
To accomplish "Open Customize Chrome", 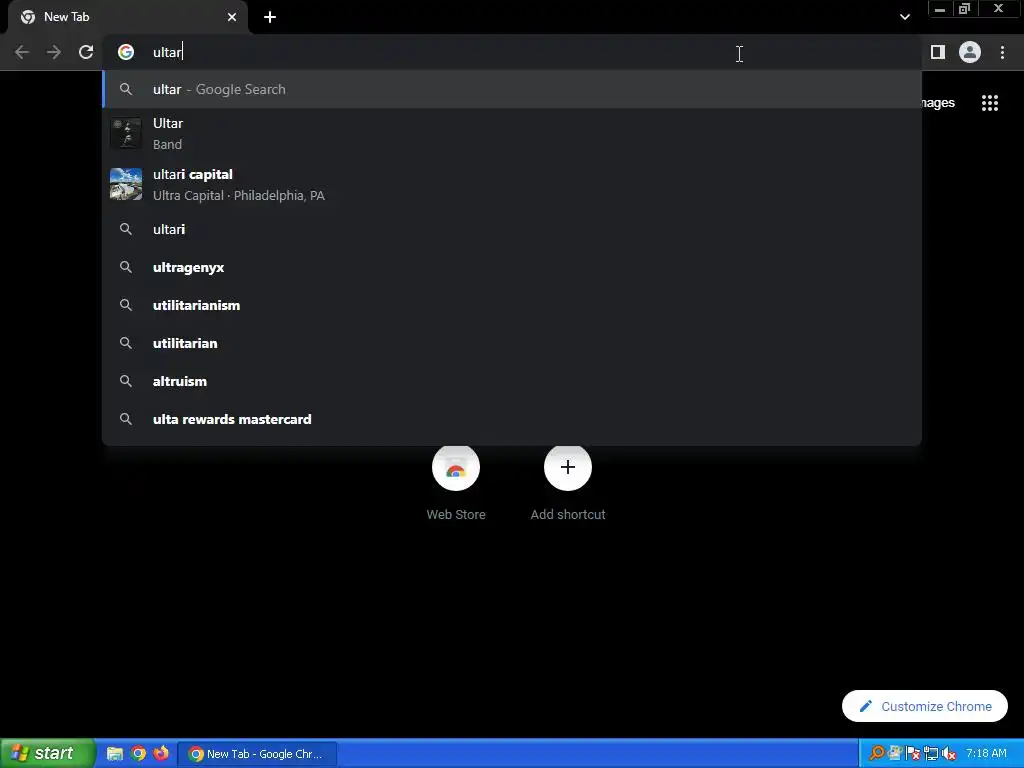I will tap(925, 706).
